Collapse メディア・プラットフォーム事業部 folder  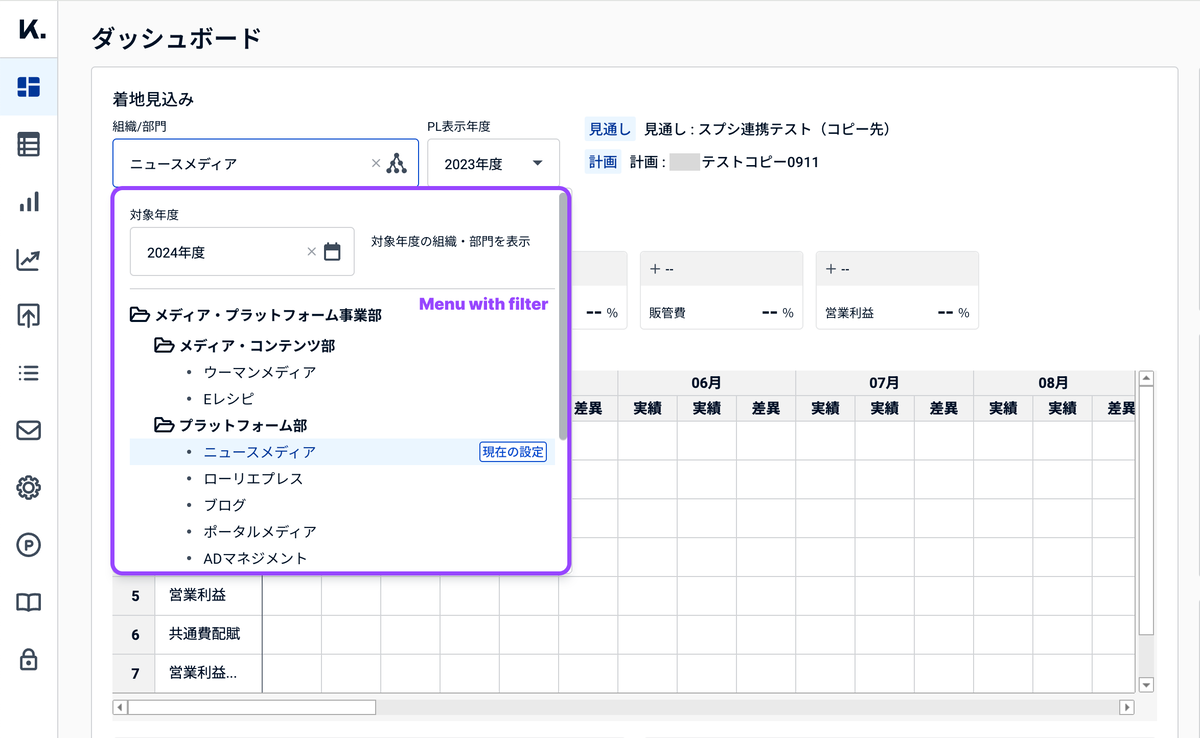[140, 315]
